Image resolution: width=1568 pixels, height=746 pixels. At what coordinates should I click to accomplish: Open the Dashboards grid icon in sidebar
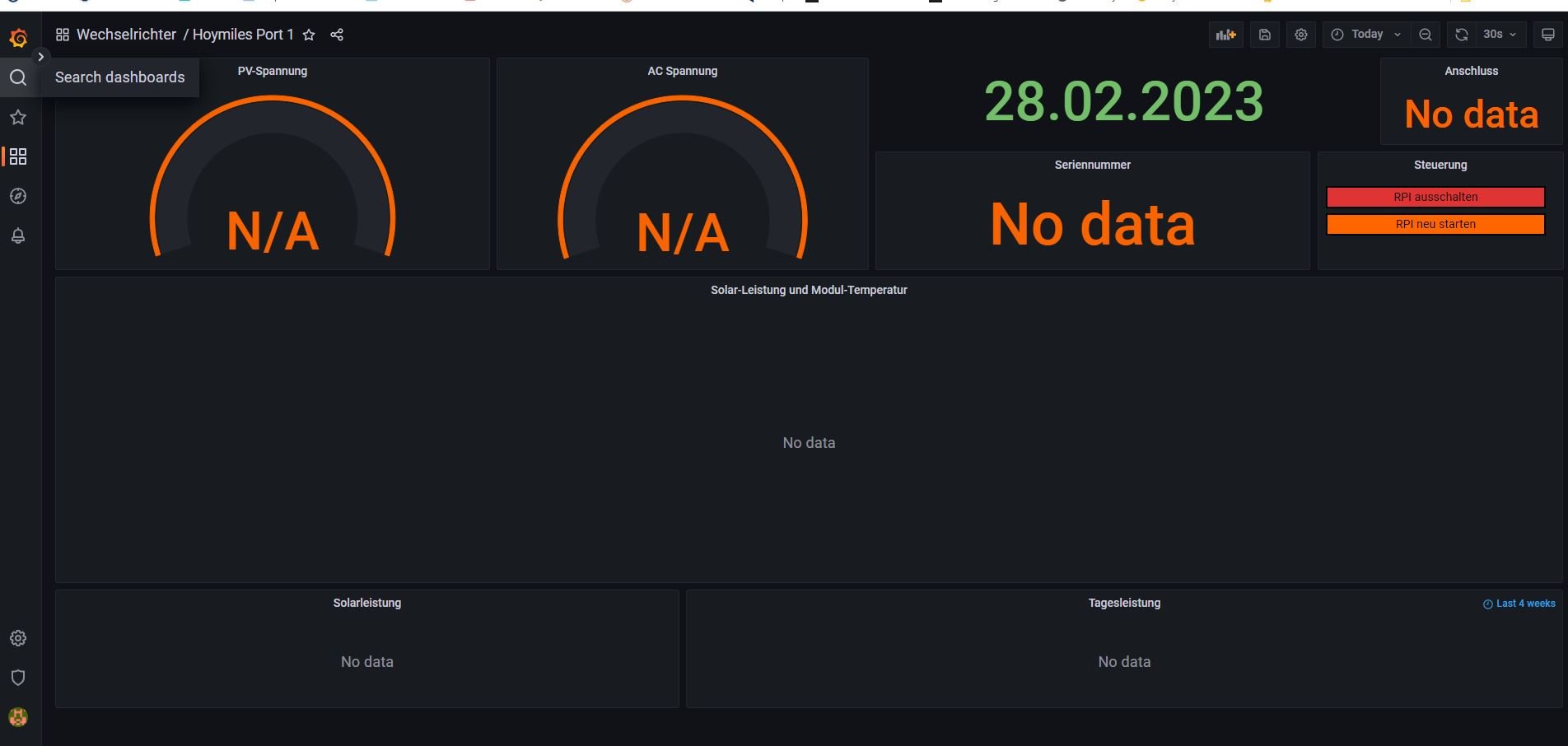coord(18,156)
